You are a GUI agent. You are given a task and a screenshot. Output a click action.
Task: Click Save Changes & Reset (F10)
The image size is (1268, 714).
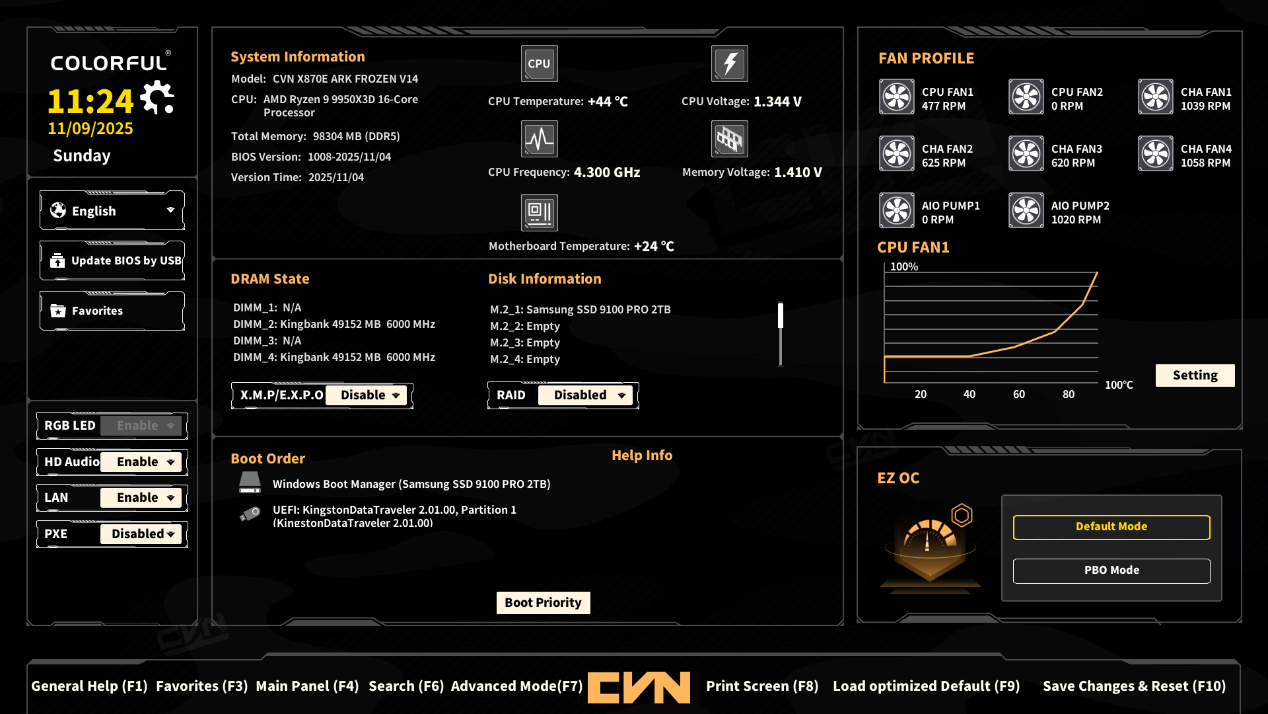click(x=1134, y=686)
